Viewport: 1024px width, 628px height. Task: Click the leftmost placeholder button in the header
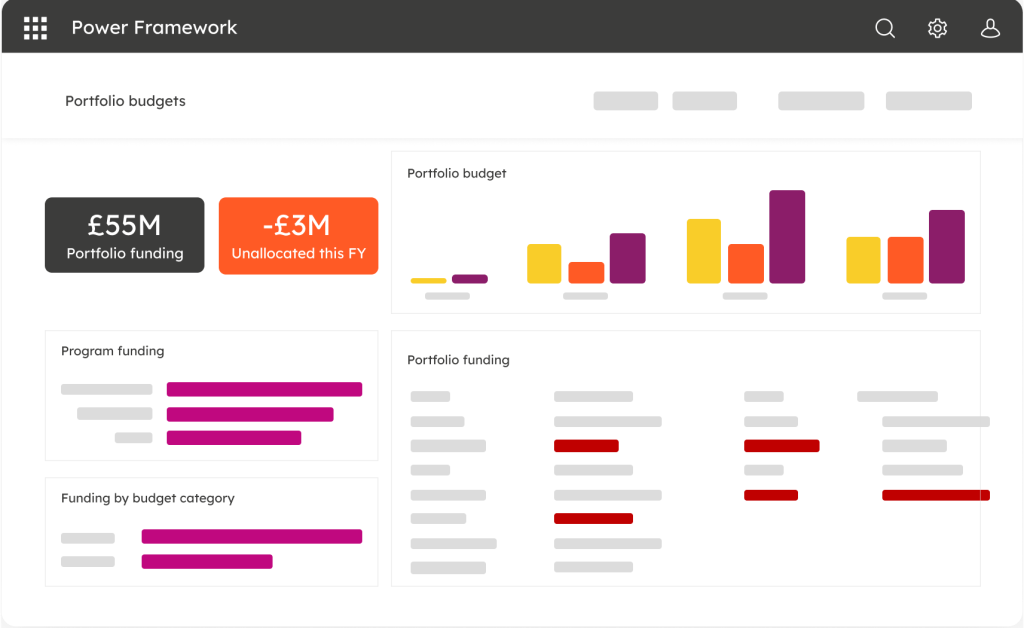[x=625, y=101]
